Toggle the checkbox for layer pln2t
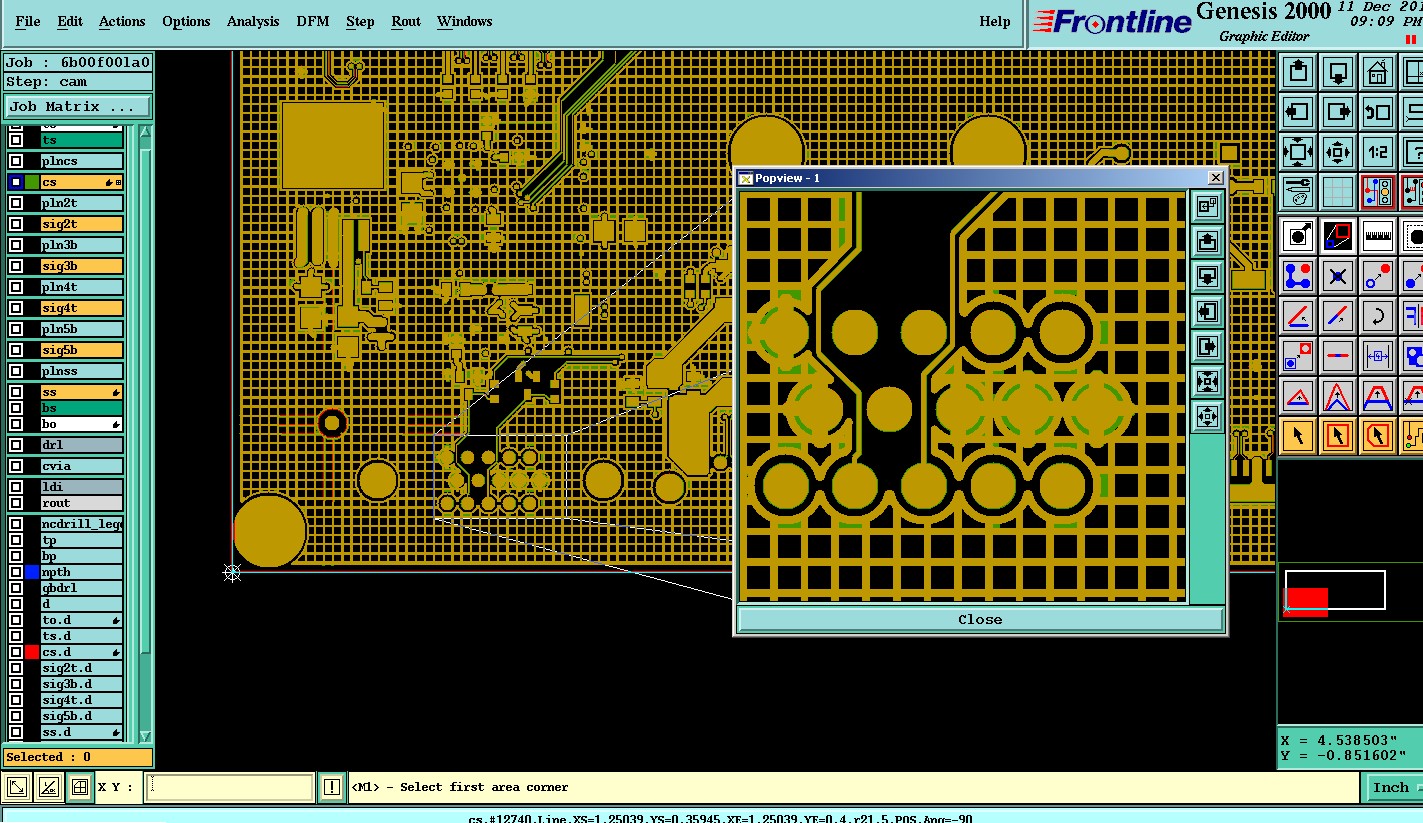The image size is (1423, 823). 16,203
